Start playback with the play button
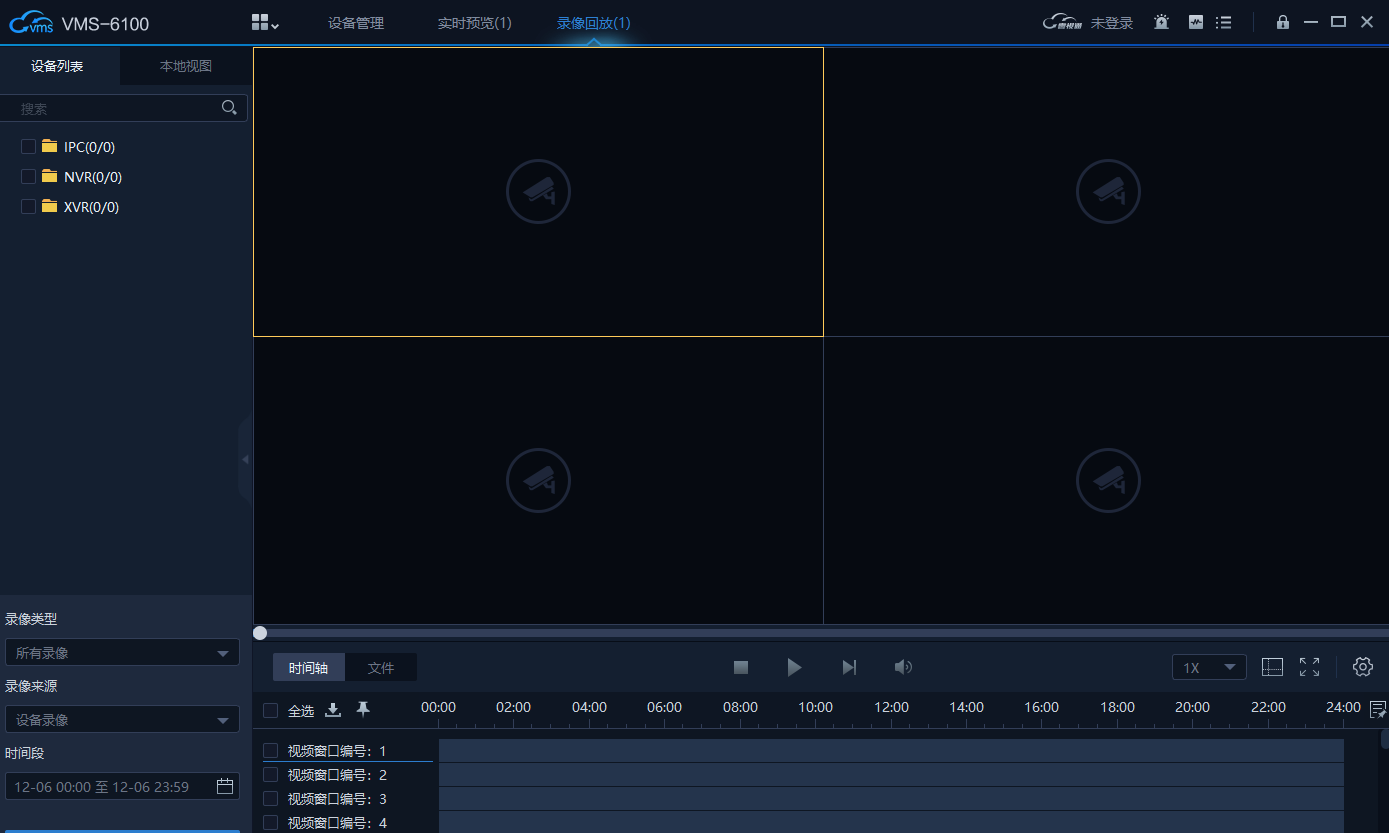This screenshot has width=1389, height=833. [x=794, y=667]
